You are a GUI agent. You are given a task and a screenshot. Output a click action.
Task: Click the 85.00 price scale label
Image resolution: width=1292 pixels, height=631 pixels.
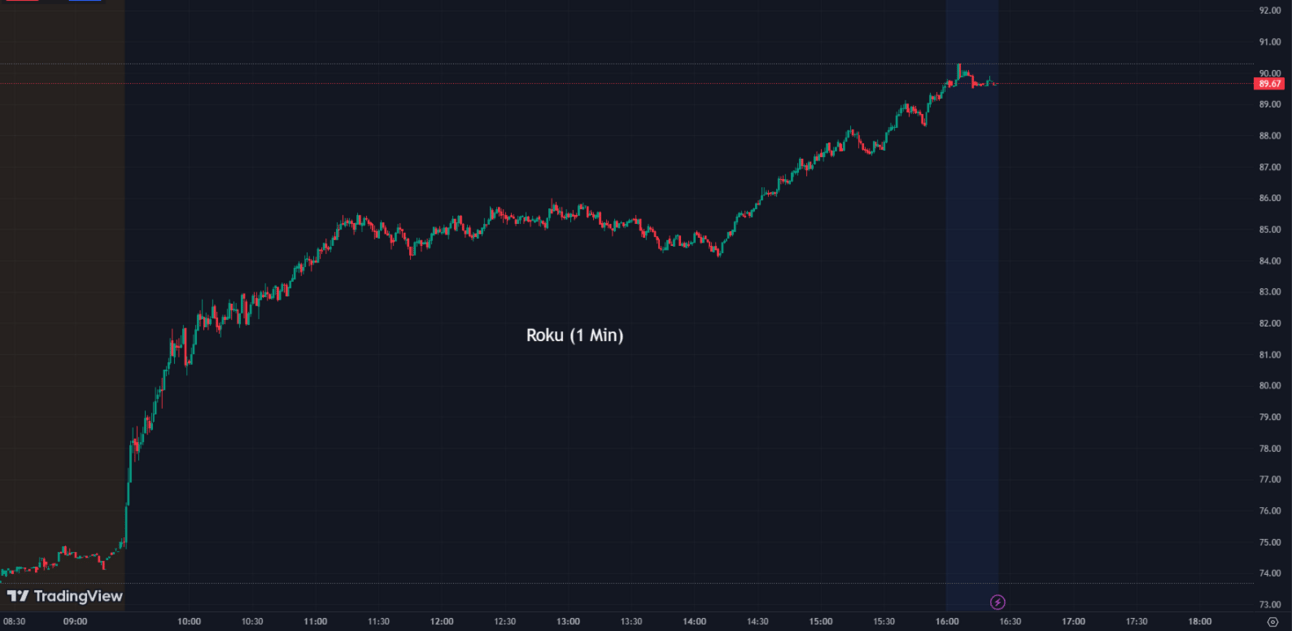pos(1270,230)
